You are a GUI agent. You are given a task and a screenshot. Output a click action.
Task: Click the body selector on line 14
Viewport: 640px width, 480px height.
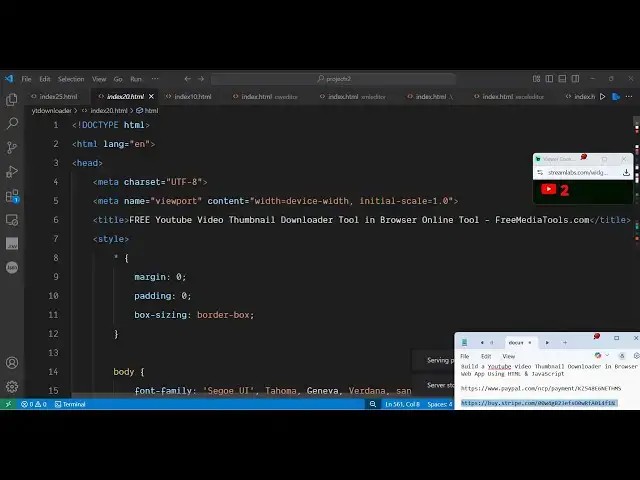tap(124, 372)
